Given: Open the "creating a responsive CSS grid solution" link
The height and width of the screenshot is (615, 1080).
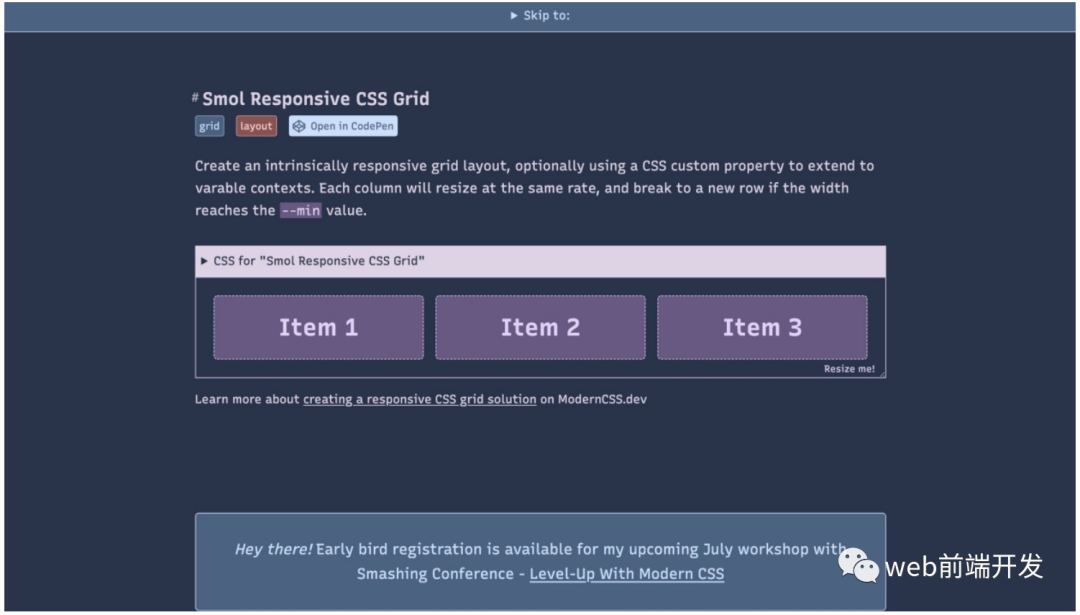Looking at the screenshot, I should point(419,399).
